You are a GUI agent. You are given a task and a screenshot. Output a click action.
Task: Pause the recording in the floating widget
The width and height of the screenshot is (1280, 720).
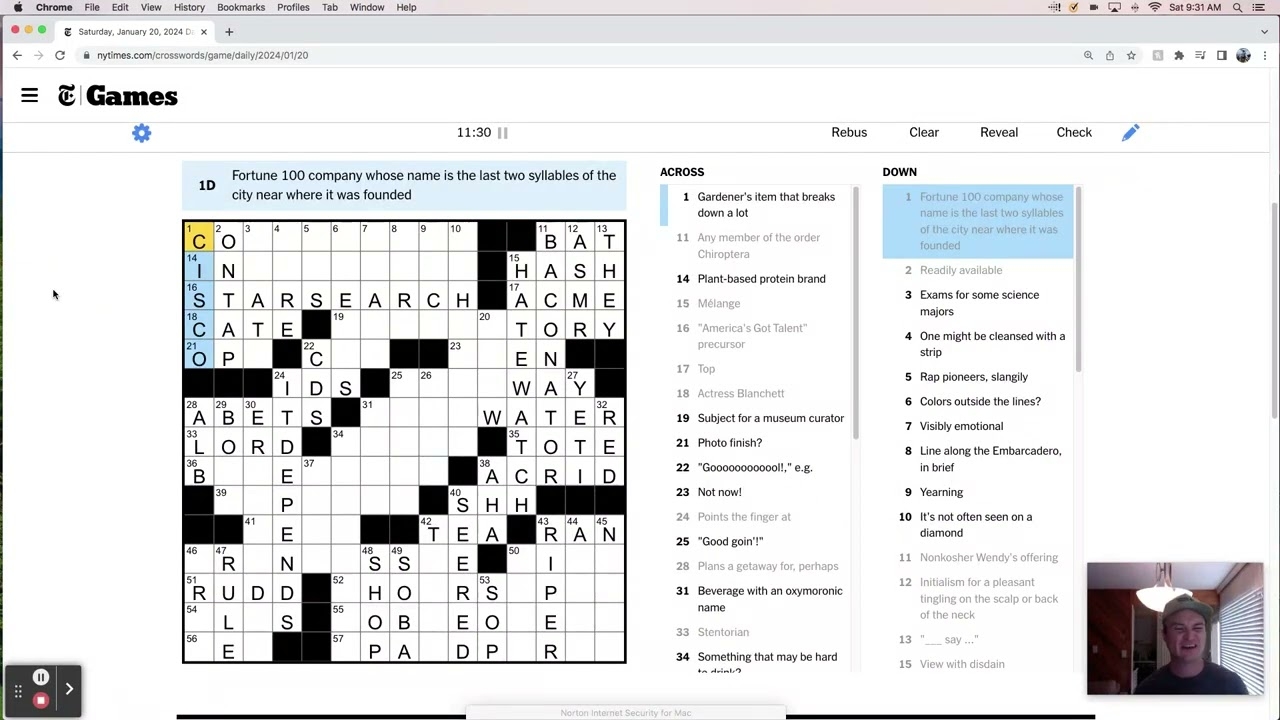[41, 678]
